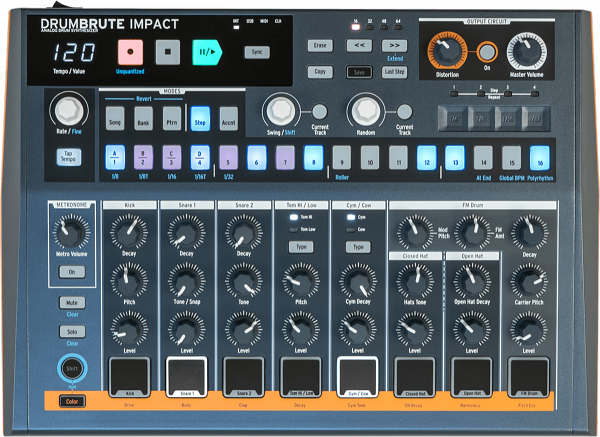Click the Swing / Shift knob
The image size is (600, 437).
click(281, 111)
